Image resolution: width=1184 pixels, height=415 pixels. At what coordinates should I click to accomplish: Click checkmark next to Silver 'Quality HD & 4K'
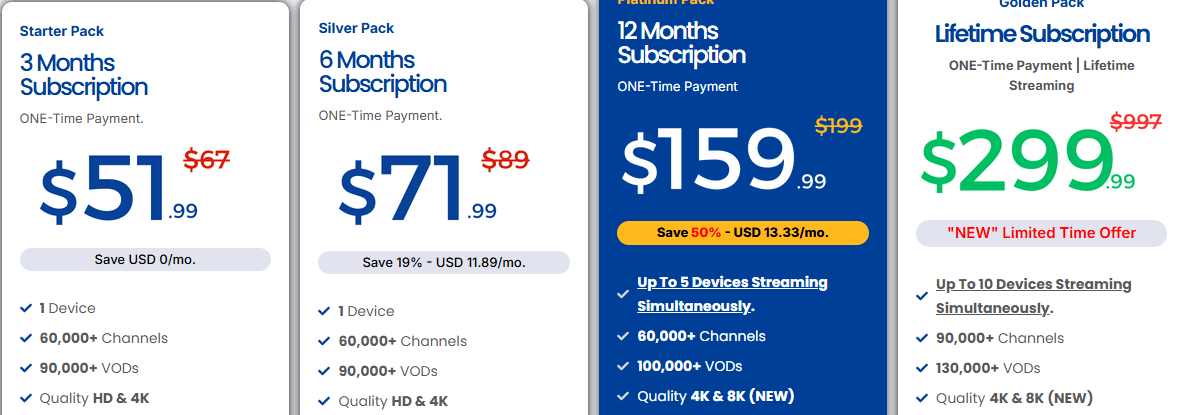pyautogui.click(x=324, y=401)
